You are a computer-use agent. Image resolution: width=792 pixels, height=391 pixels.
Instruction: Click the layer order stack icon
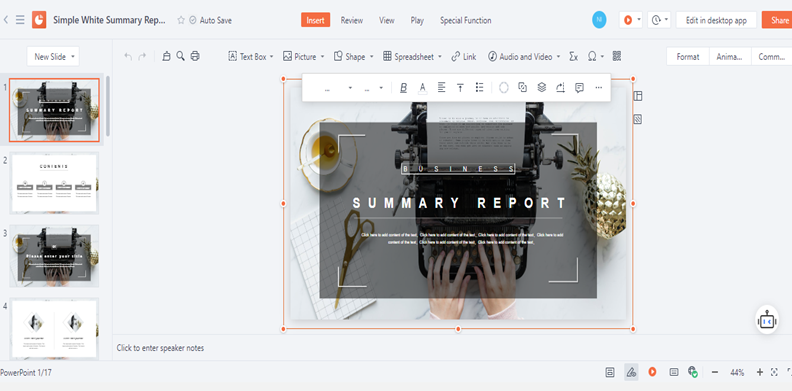(541, 87)
